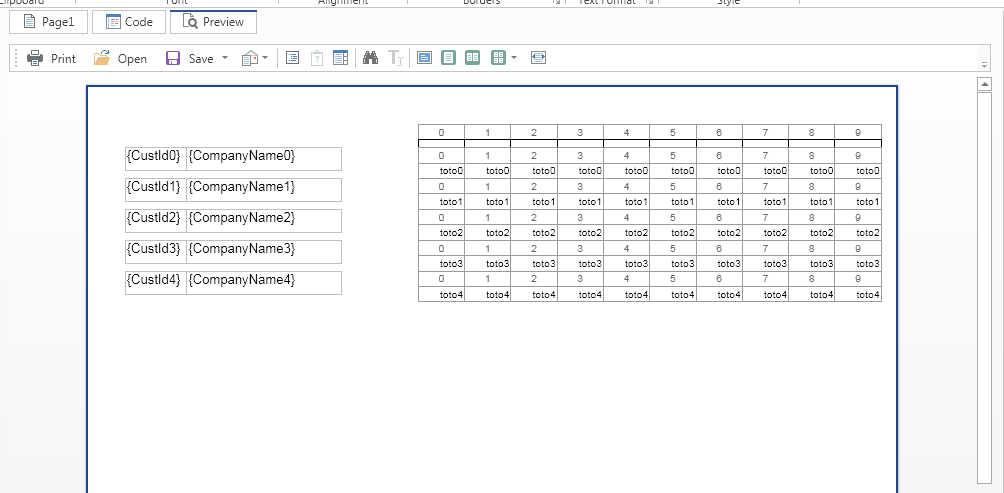Click the preview toolbar's dotted grip handle

click(x=16, y=58)
